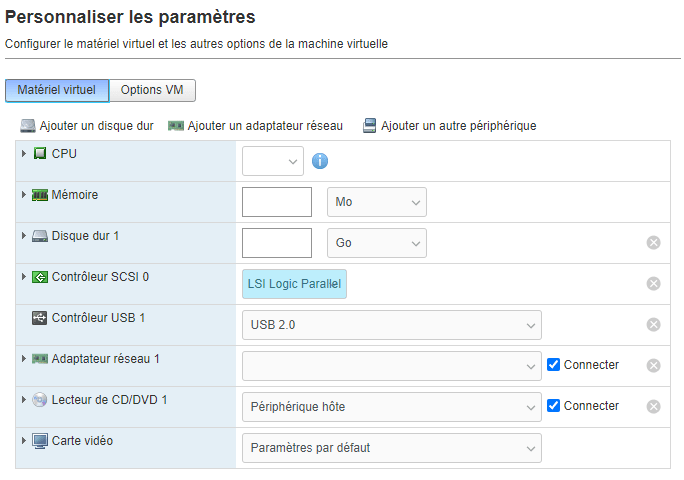684x480 pixels.
Task: Click the CPU info icon
Action: [320, 161]
